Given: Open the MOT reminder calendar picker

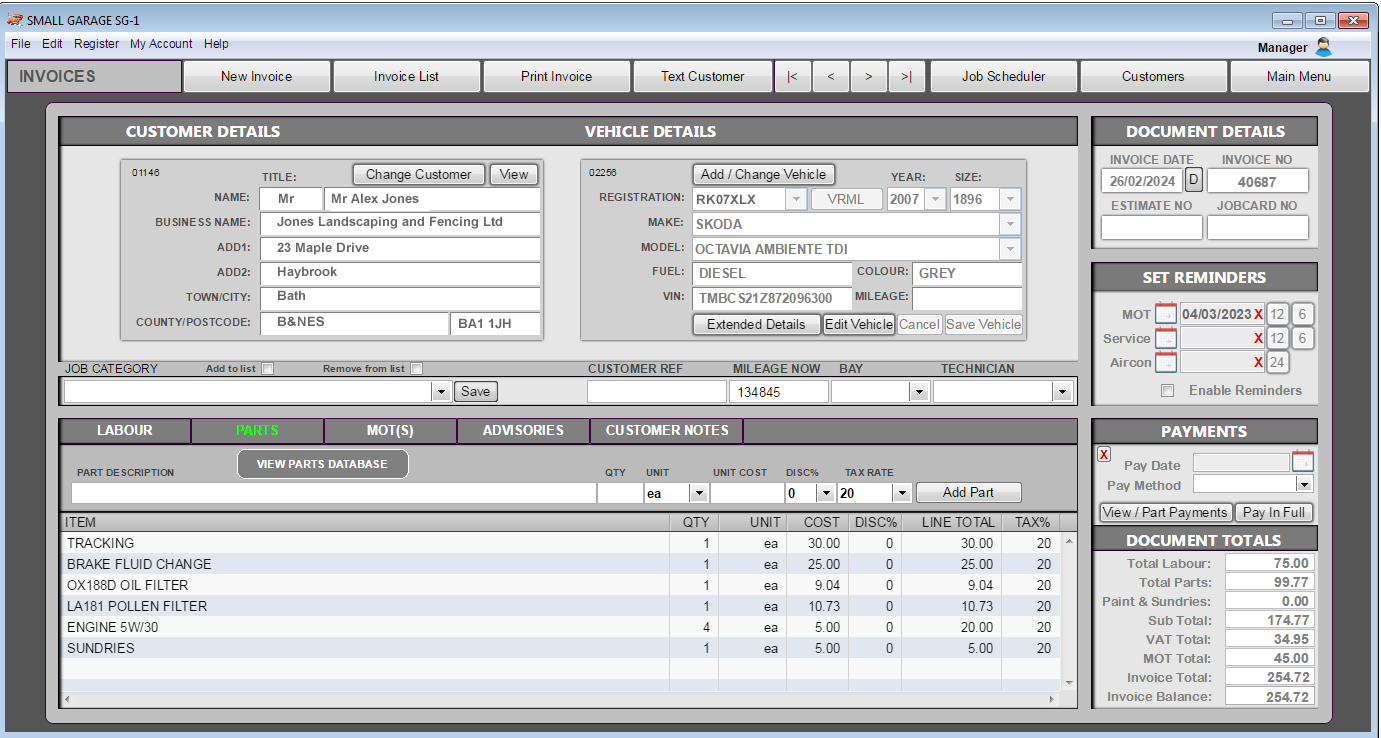Looking at the screenshot, I should click(1167, 313).
